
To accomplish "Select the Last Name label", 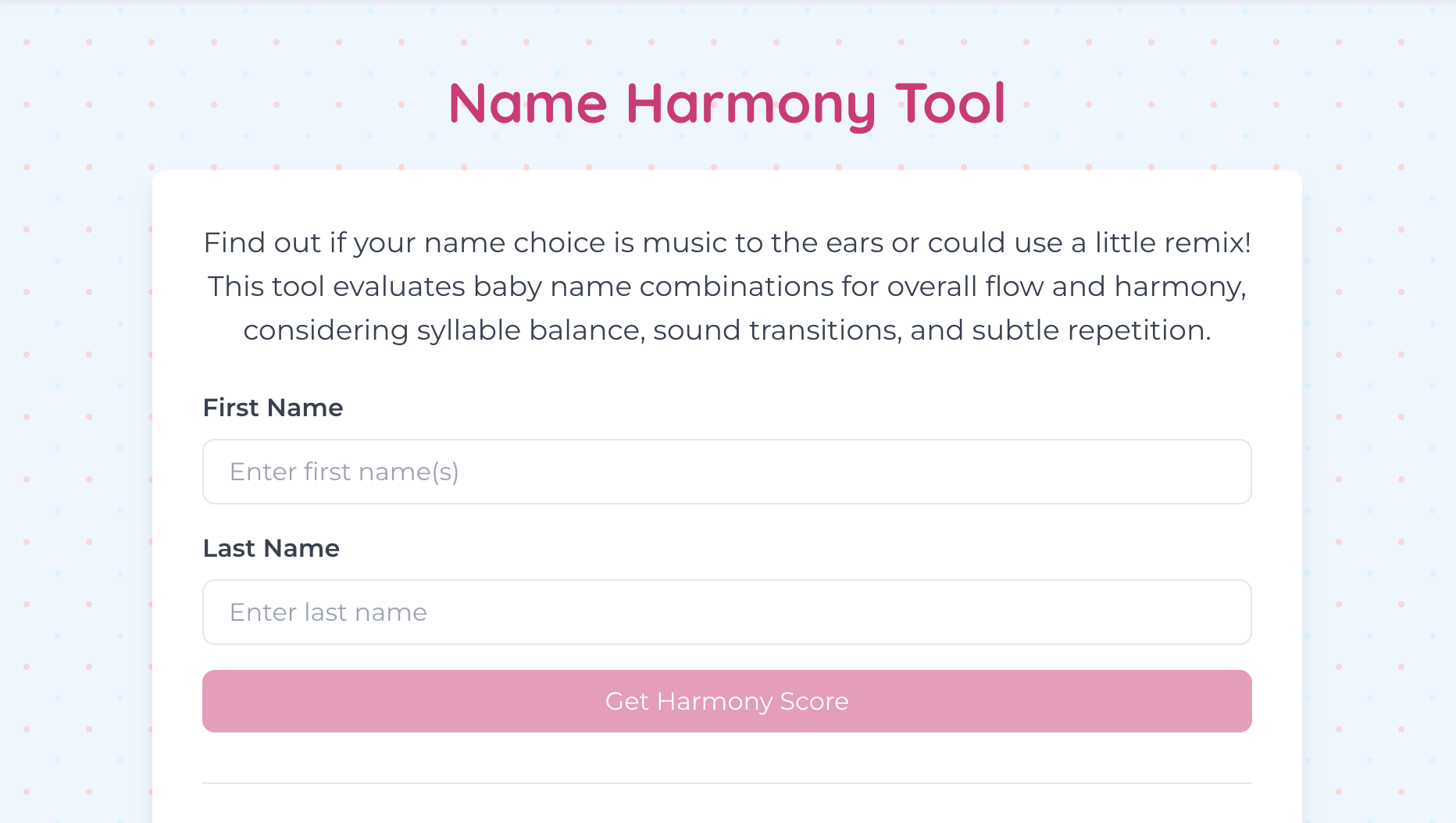I will coord(271,548).
